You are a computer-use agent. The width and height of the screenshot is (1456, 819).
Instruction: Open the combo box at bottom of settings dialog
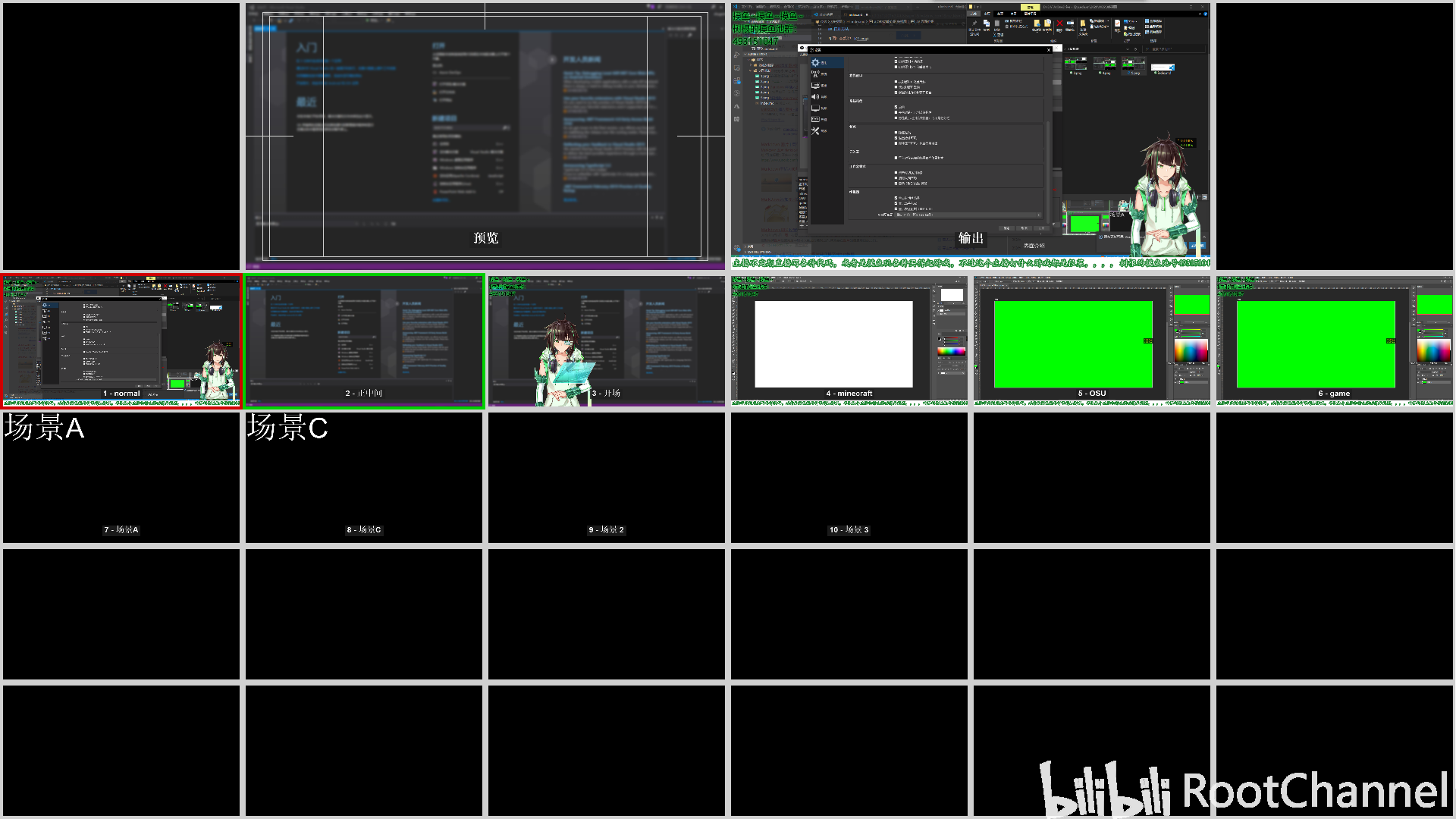[968, 215]
